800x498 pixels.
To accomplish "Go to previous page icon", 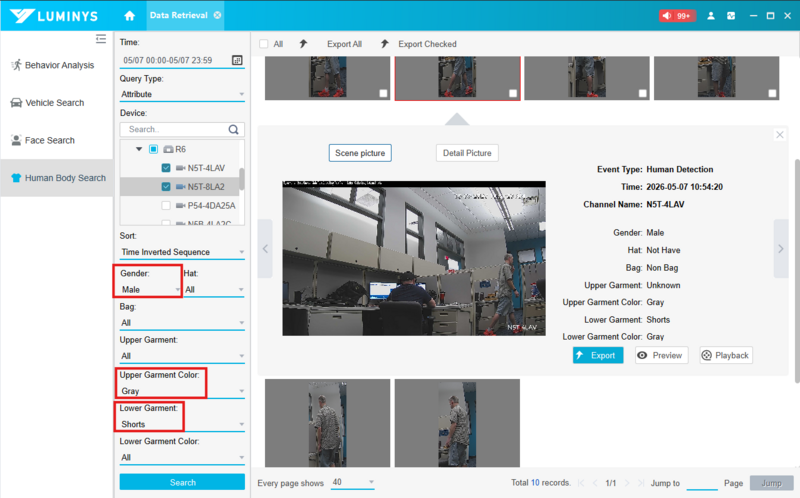I will coord(595,483).
